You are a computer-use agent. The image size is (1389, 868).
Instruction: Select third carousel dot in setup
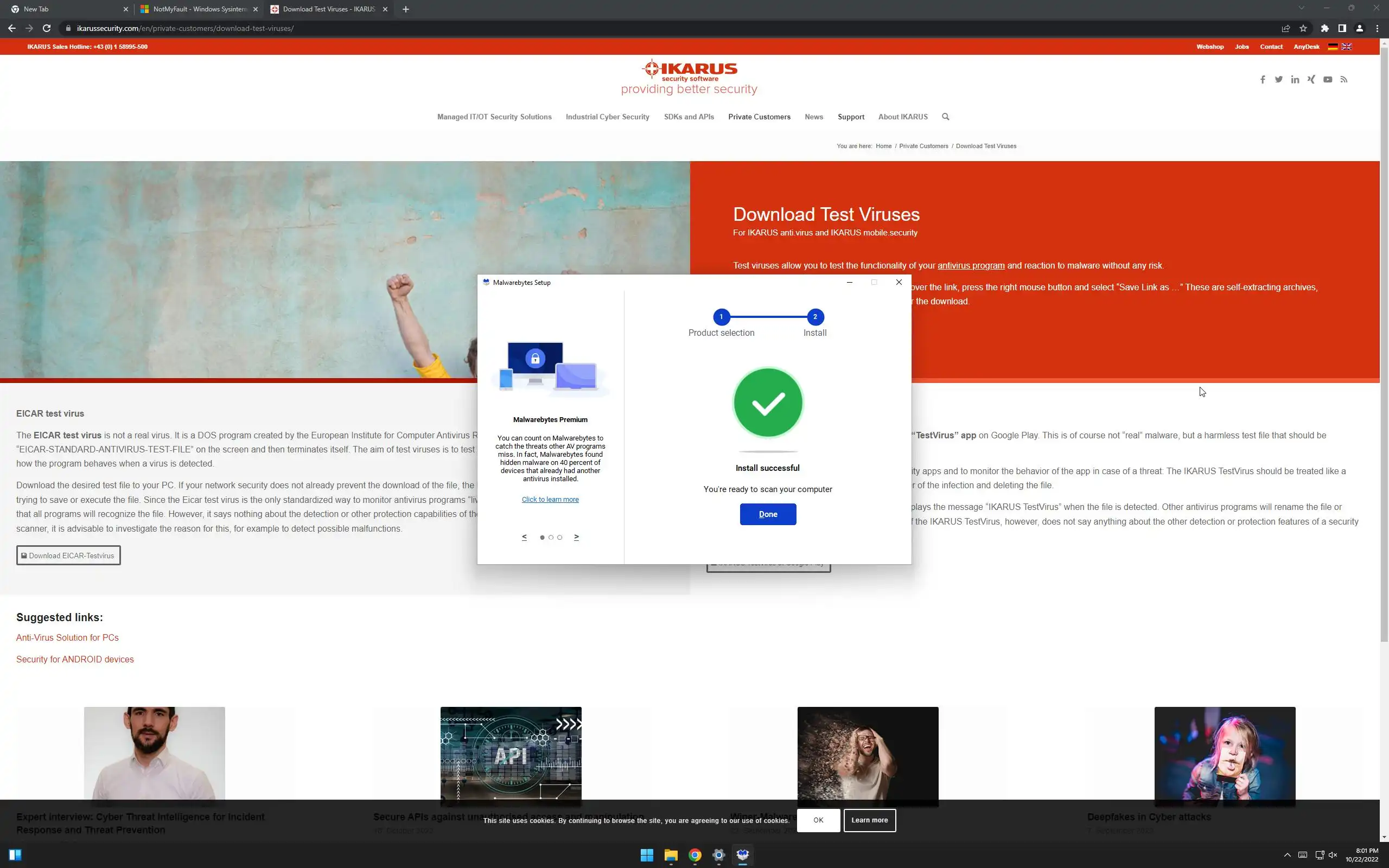(559, 537)
